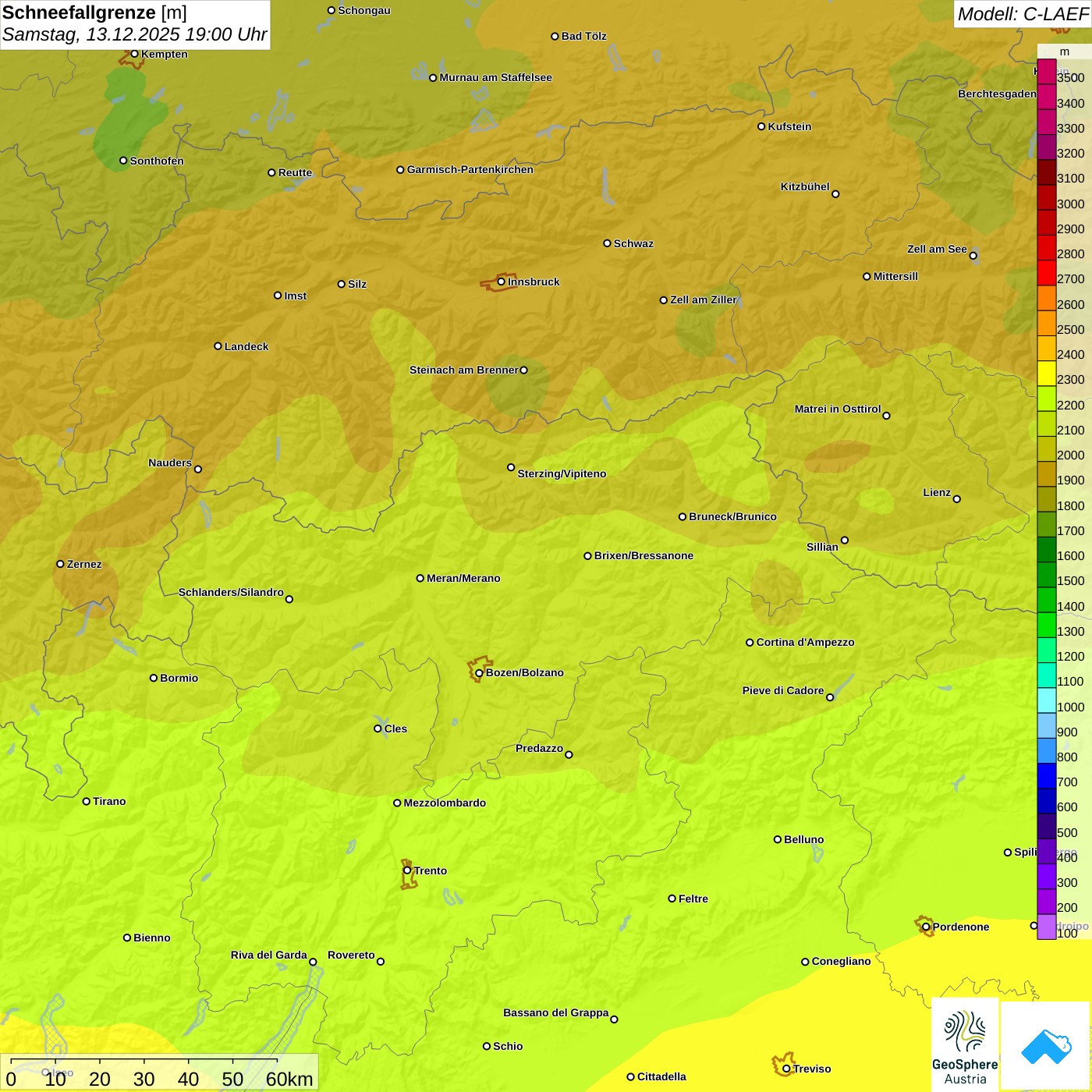This screenshot has width=1092, height=1092.
Task: Click the 'Meran/Merano' label
Action: pos(463,578)
